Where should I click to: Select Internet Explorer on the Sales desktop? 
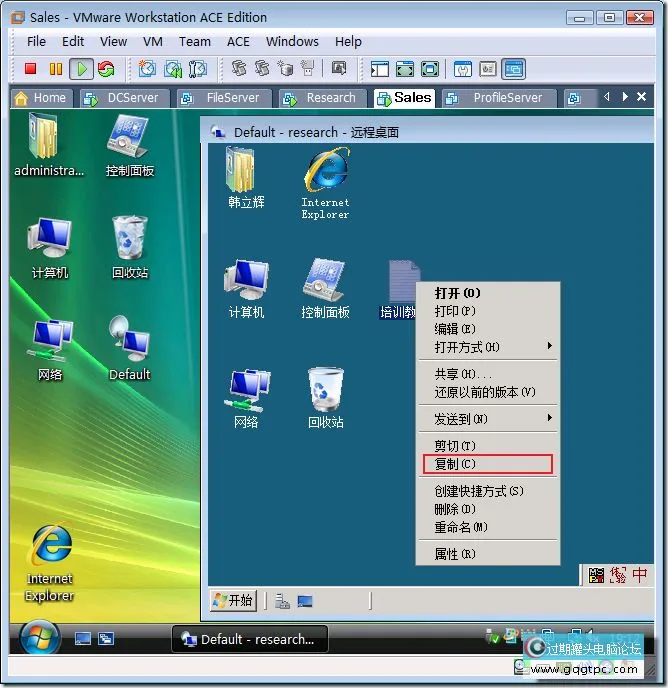[50, 563]
